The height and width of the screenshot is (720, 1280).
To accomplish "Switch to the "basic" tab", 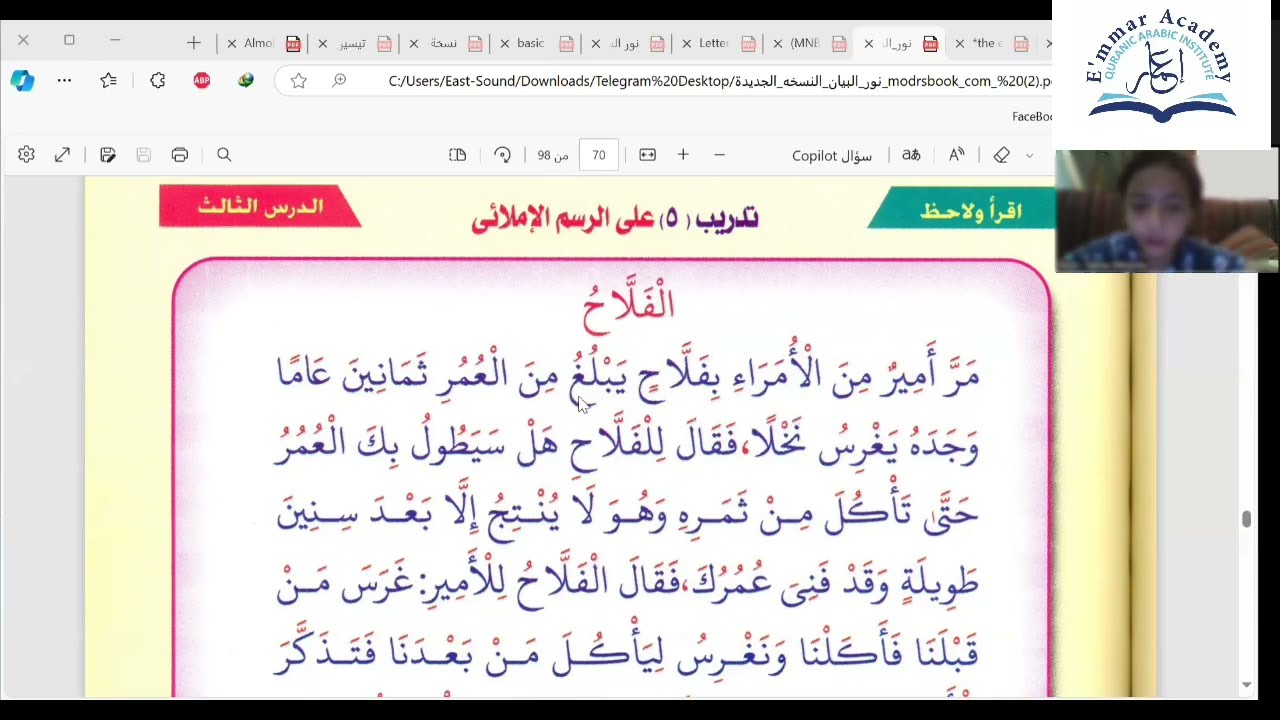I will (x=531, y=43).
